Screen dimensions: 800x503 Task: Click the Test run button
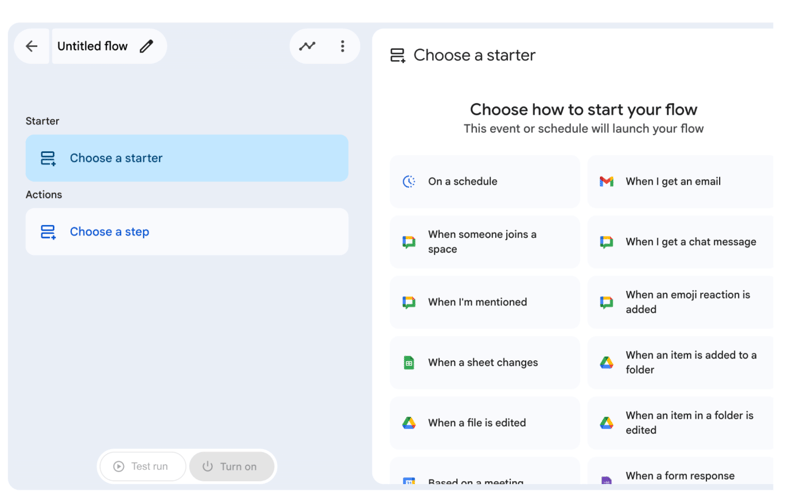tap(141, 466)
